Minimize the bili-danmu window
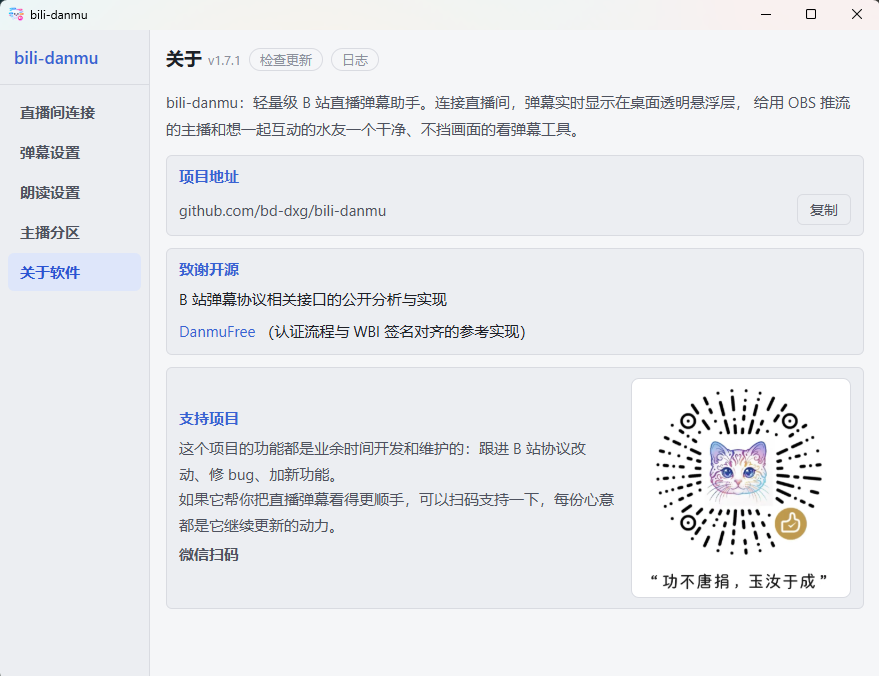879x676 pixels. [766, 15]
